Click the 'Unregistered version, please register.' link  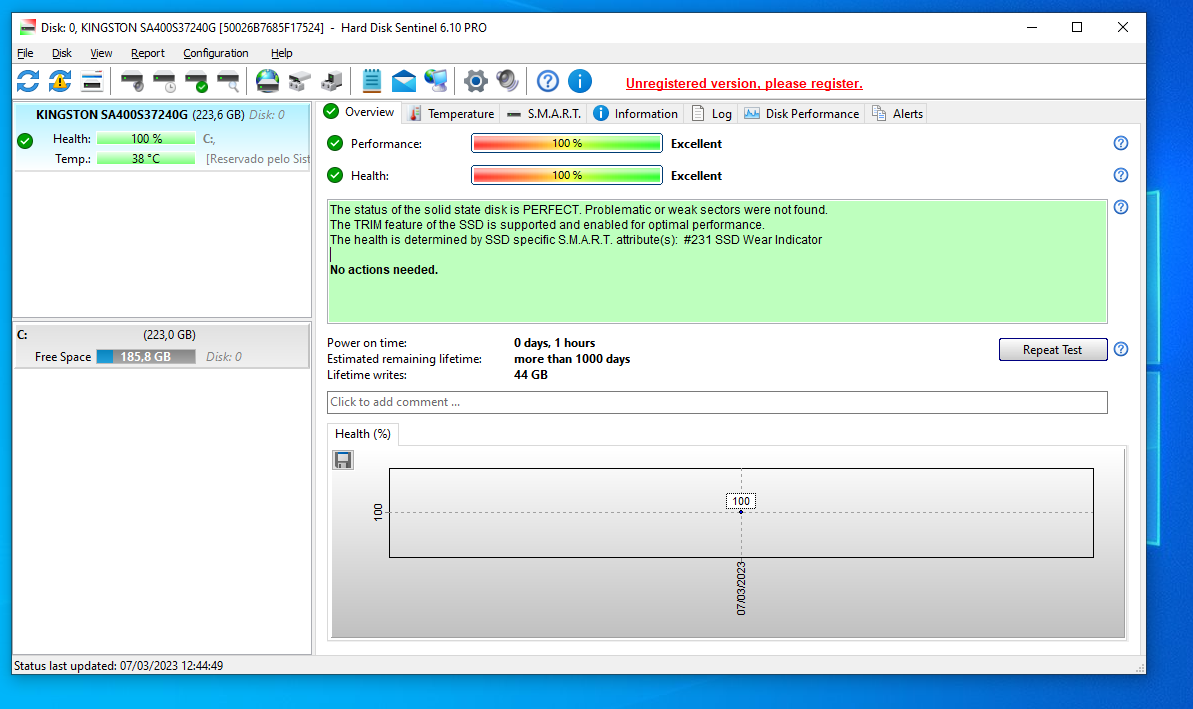[x=744, y=84]
